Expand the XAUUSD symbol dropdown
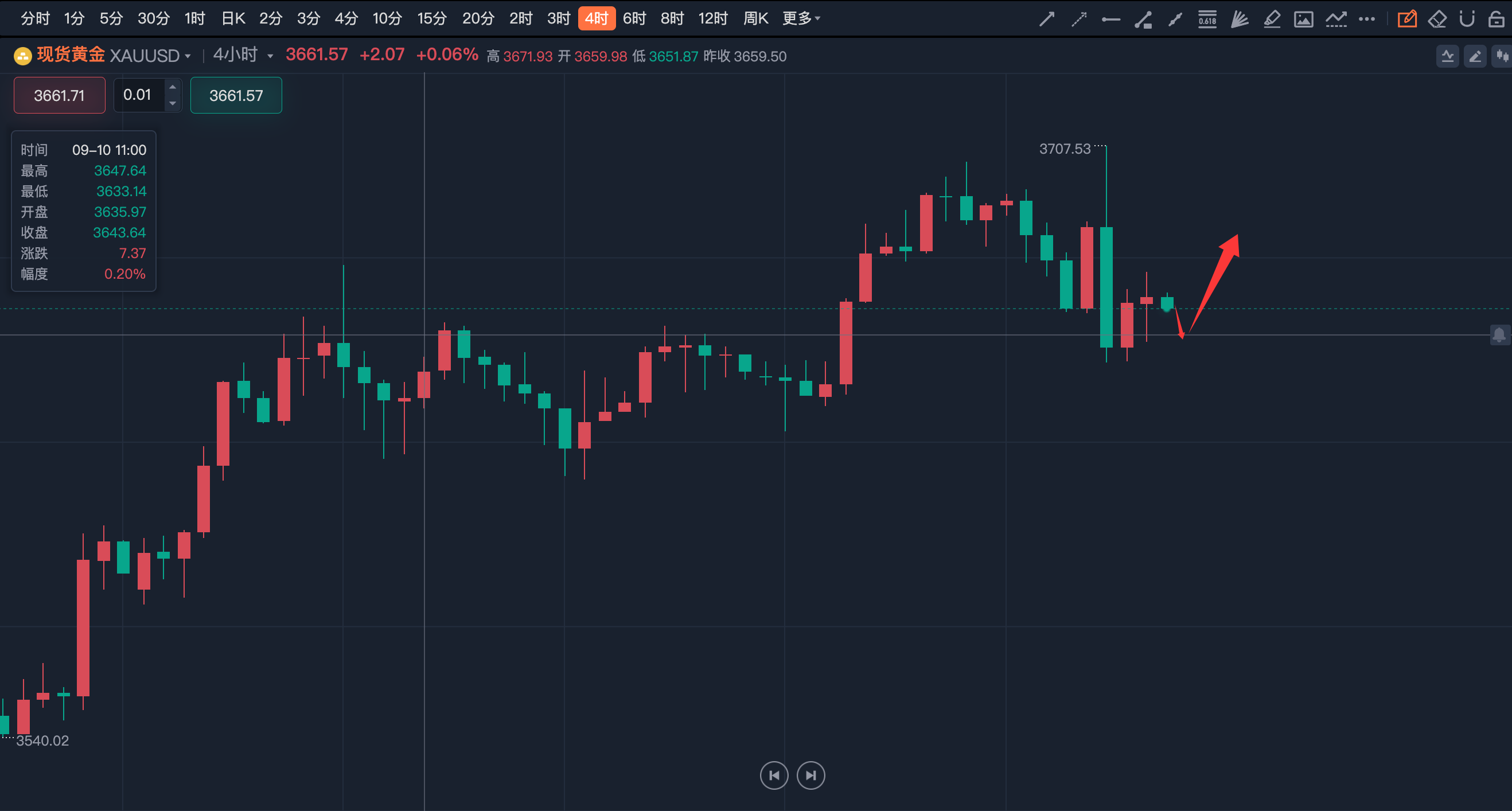The height and width of the screenshot is (811, 1512). pyautogui.click(x=188, y=56)
